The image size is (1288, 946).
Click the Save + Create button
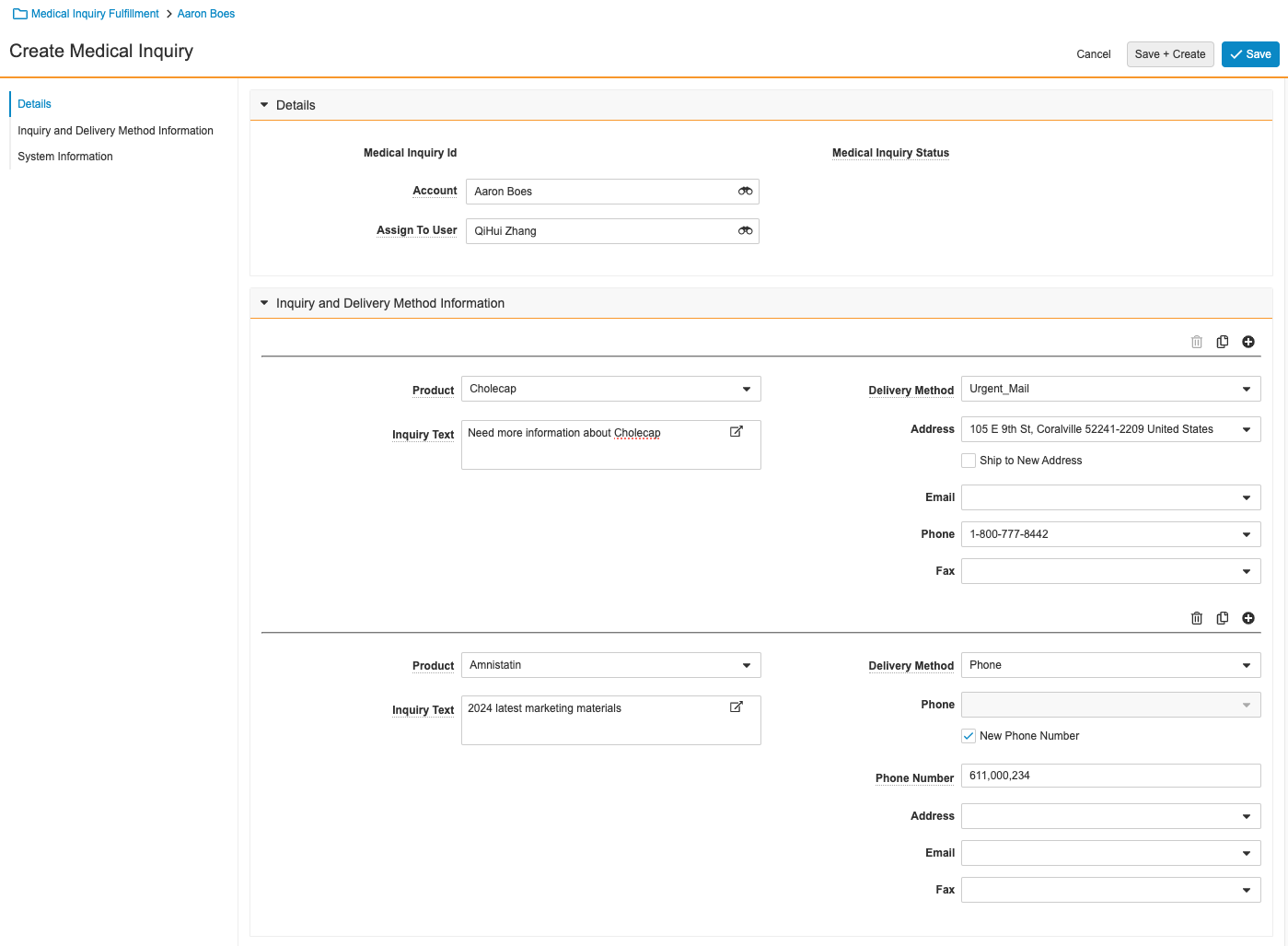click(1169, 54)
